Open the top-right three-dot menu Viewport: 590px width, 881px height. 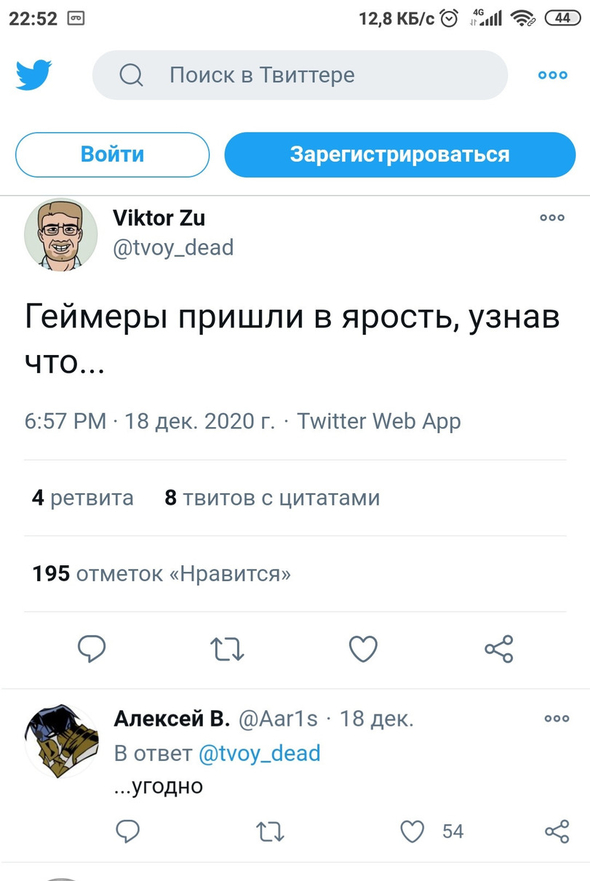[552, 75]
